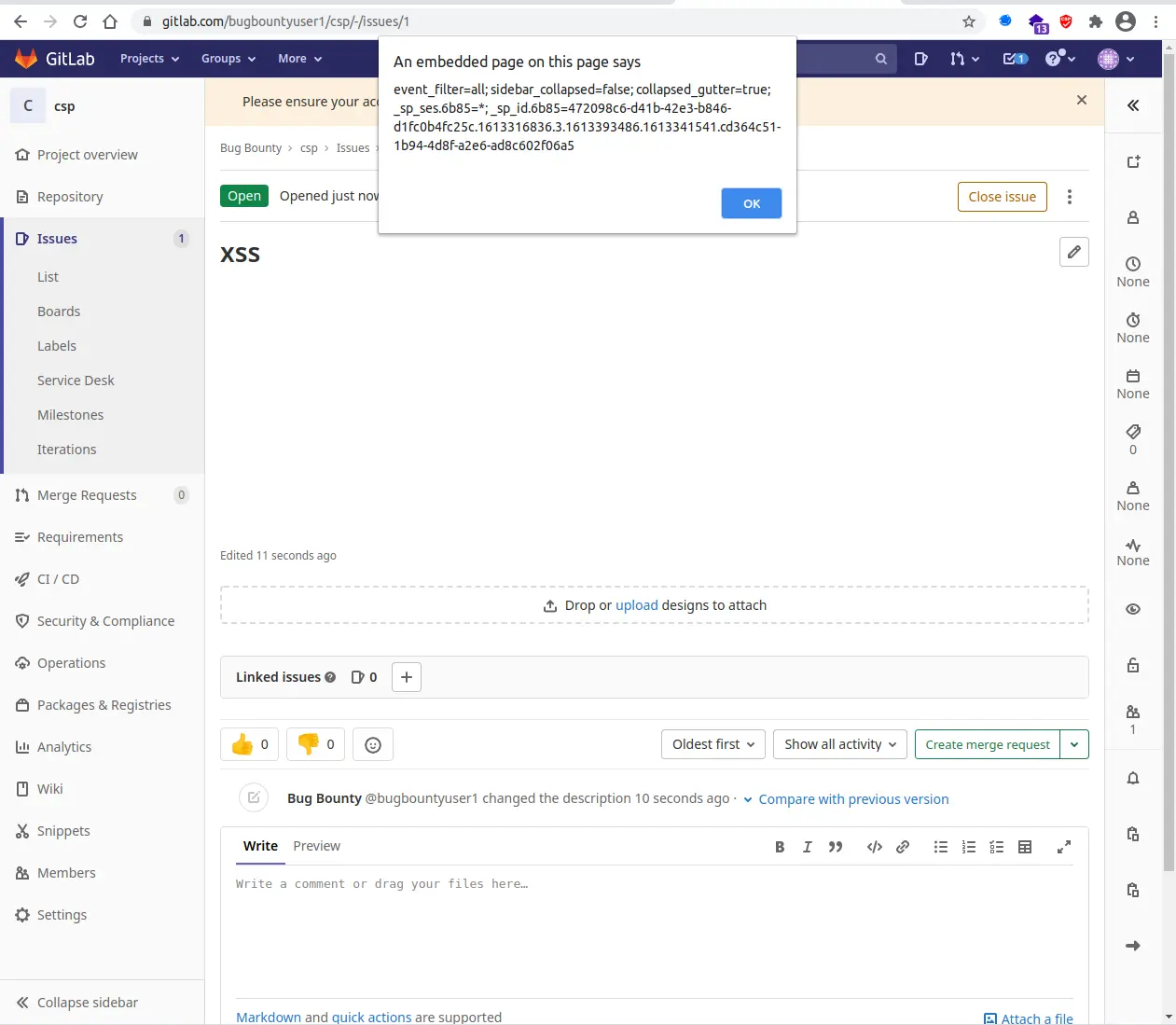Click in the comment text area
This screenshot has height=1025, width=1176.
click(x=653, y=933)
